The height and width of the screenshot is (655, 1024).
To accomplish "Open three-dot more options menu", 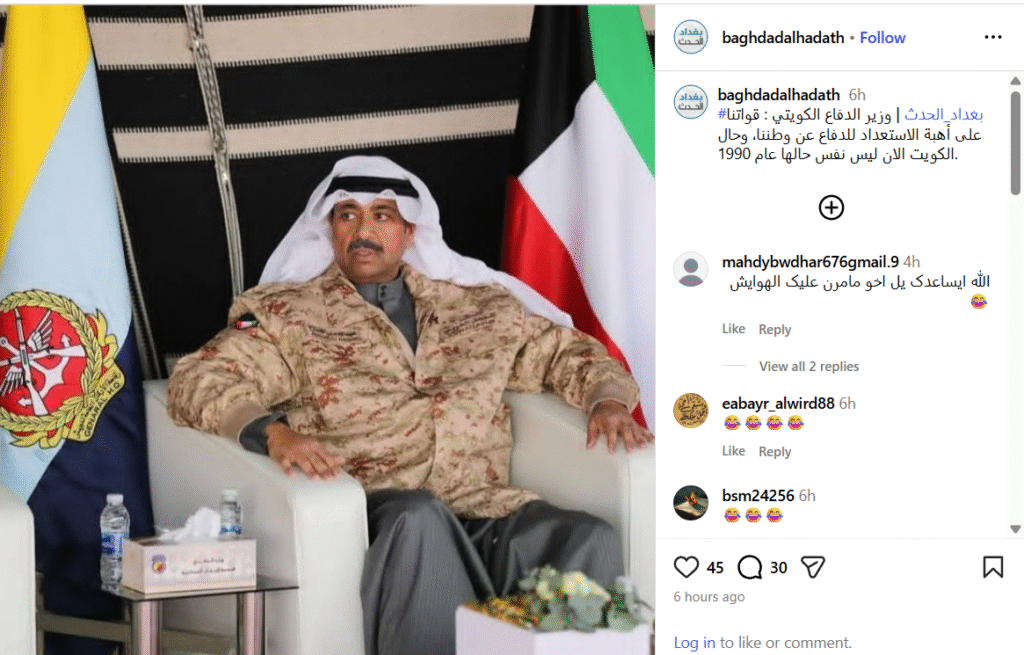I will pyautogui.click(x=993, y=37).
